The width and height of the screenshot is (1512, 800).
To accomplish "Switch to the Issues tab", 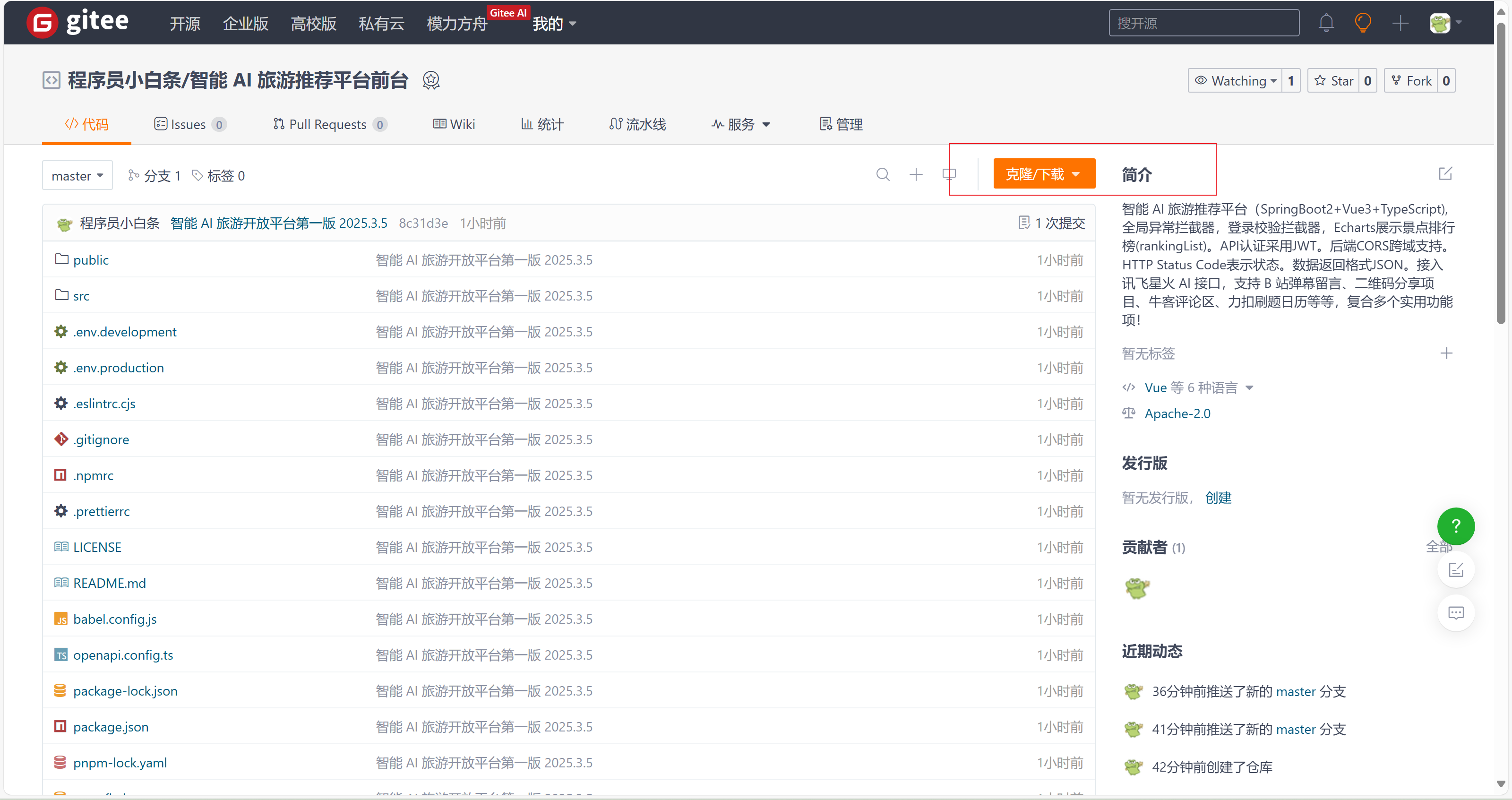I will pyautogui.click(x=189, y=124).
